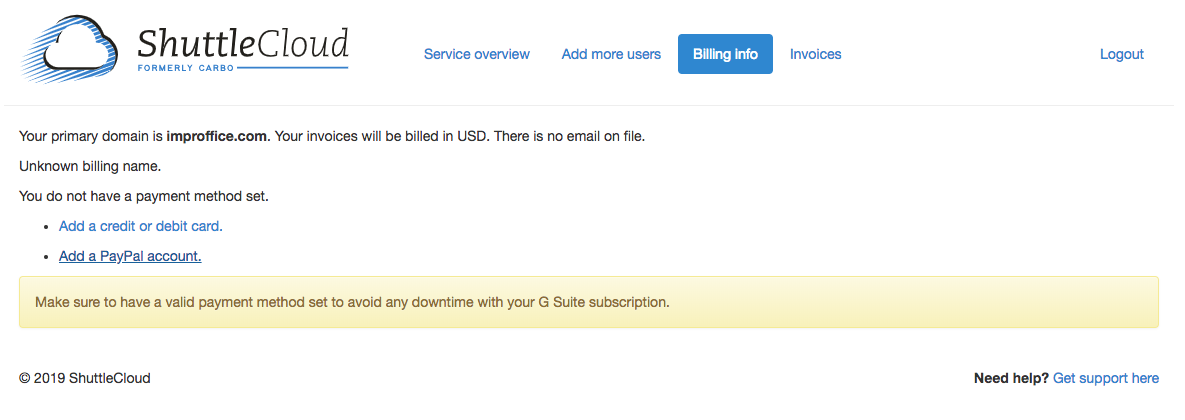Screen dimensions: 1185x420
Task: Click the ShuttleCloud wordmark text in header
Action: tap(243, 44)
